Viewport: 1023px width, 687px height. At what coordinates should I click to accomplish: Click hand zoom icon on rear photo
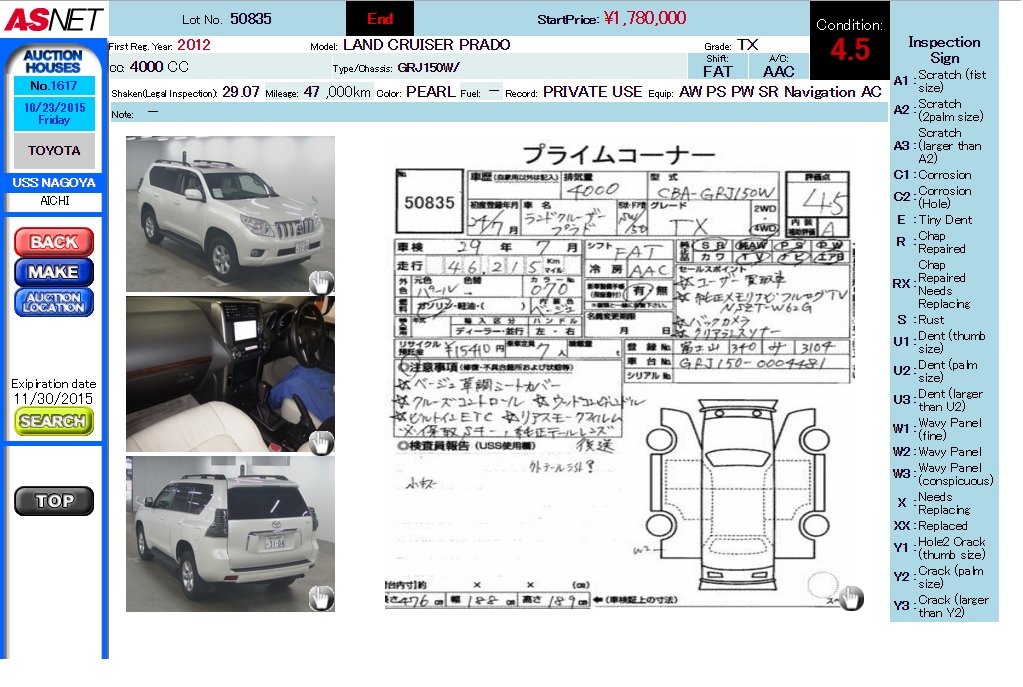pos(320,598)
